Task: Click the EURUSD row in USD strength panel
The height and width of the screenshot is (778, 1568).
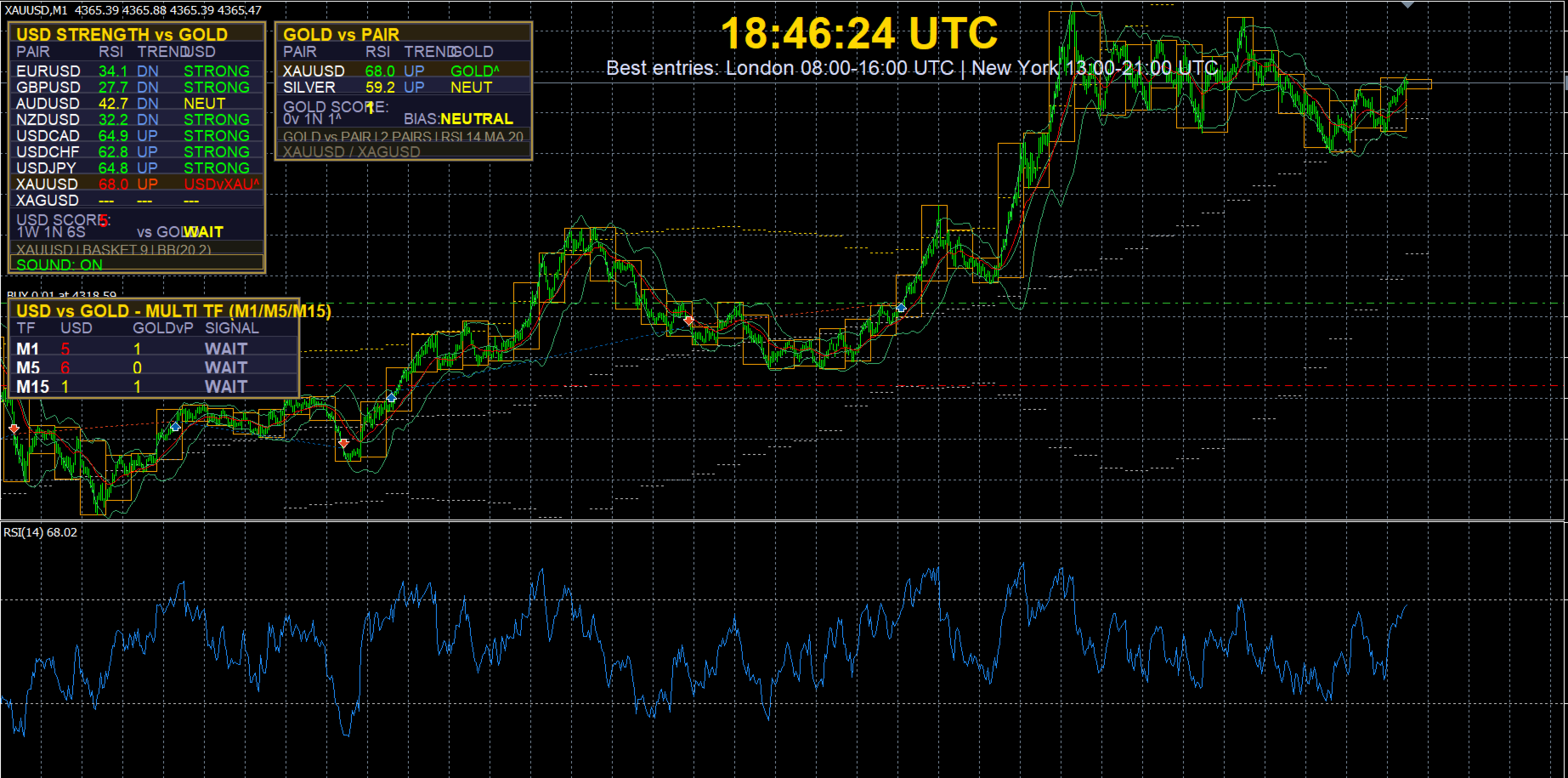Action: pyautogui.click(x=137, y=71)
